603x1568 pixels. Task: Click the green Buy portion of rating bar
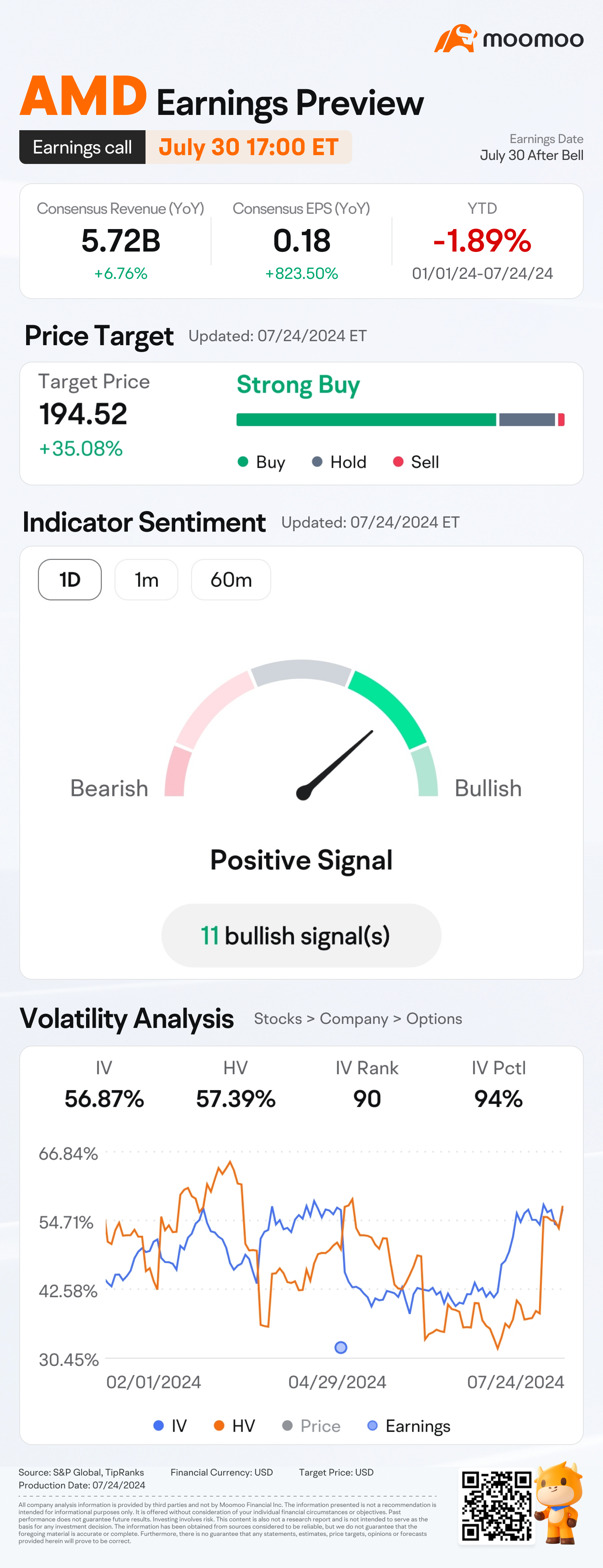[366, 420]
